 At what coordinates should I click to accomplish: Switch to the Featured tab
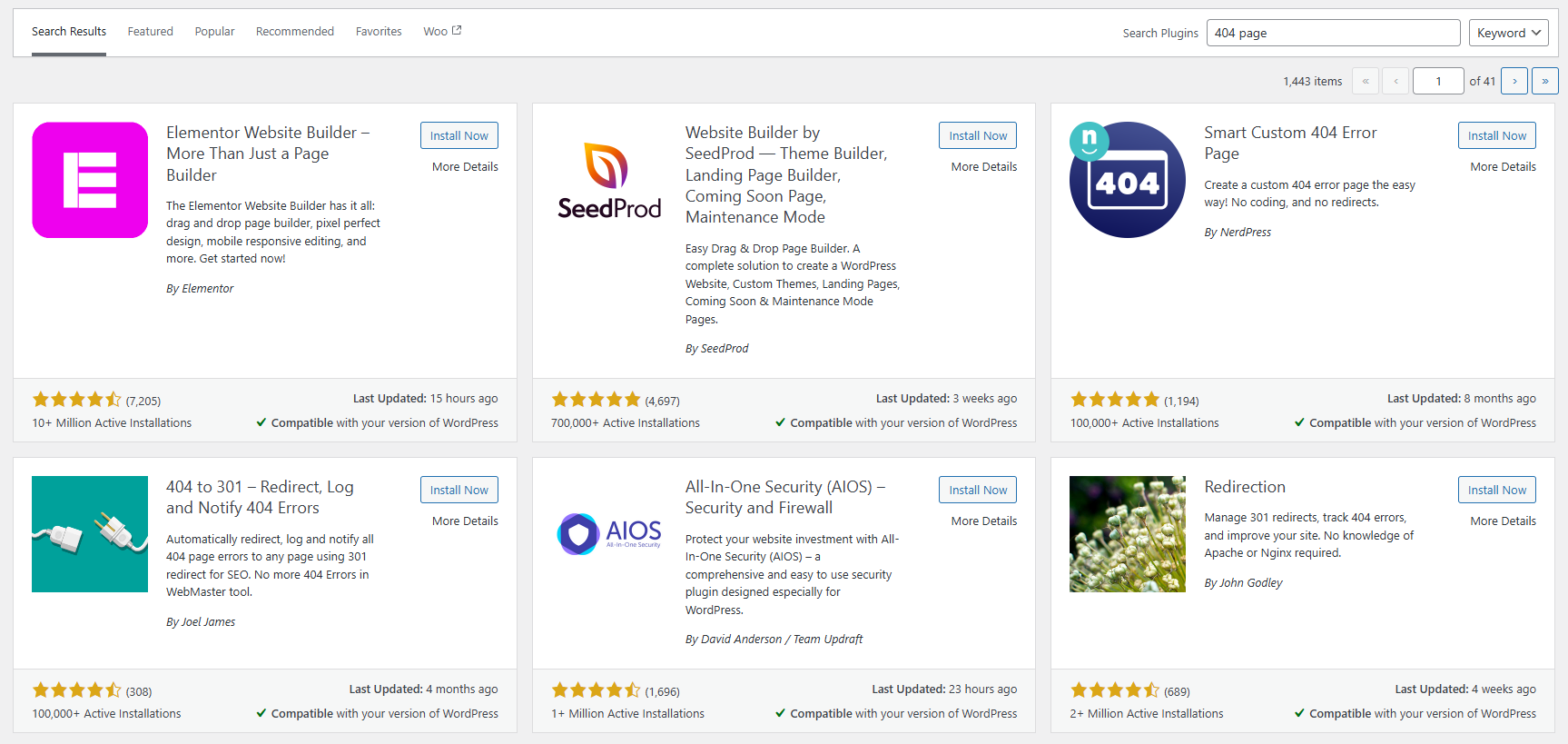pyautogui.click(x=151, y=32)
